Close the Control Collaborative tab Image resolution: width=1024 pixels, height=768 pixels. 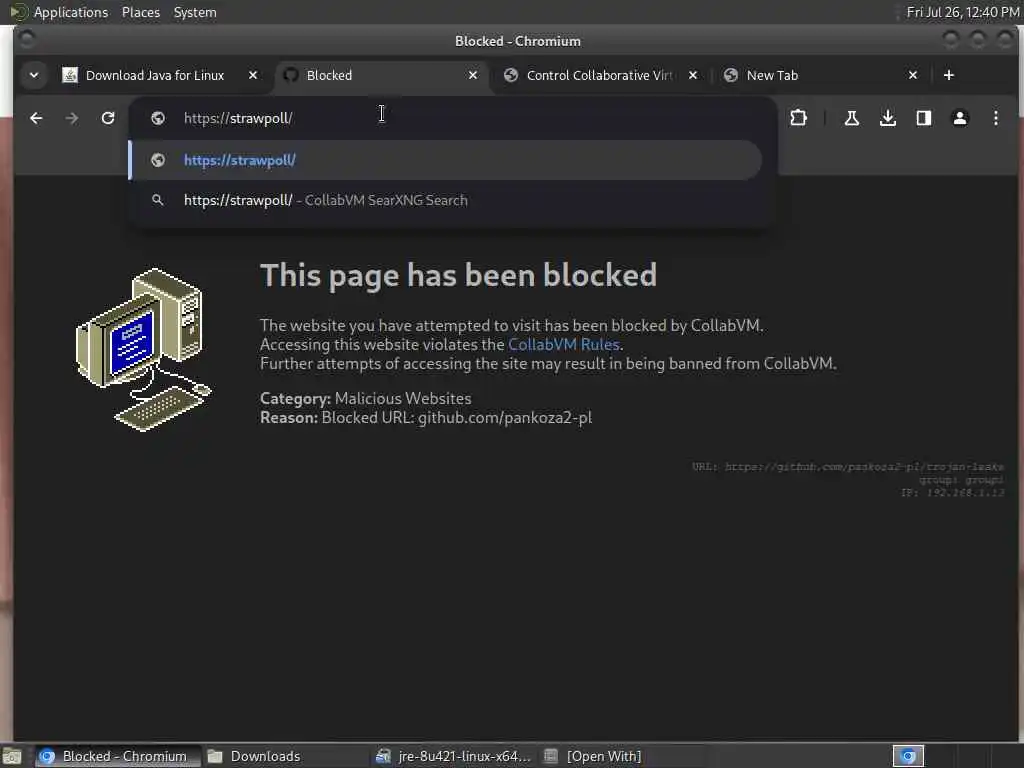coord(693,75)
